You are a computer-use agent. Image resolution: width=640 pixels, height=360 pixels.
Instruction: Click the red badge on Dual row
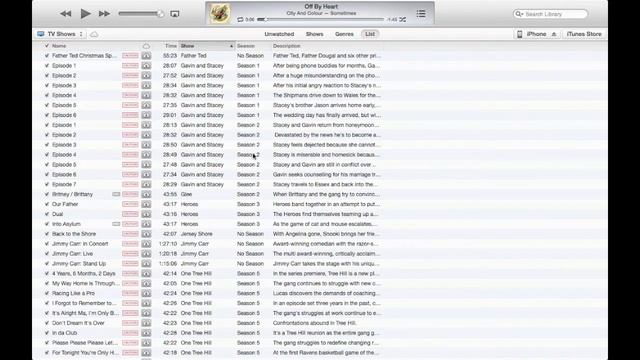(130, 214)
